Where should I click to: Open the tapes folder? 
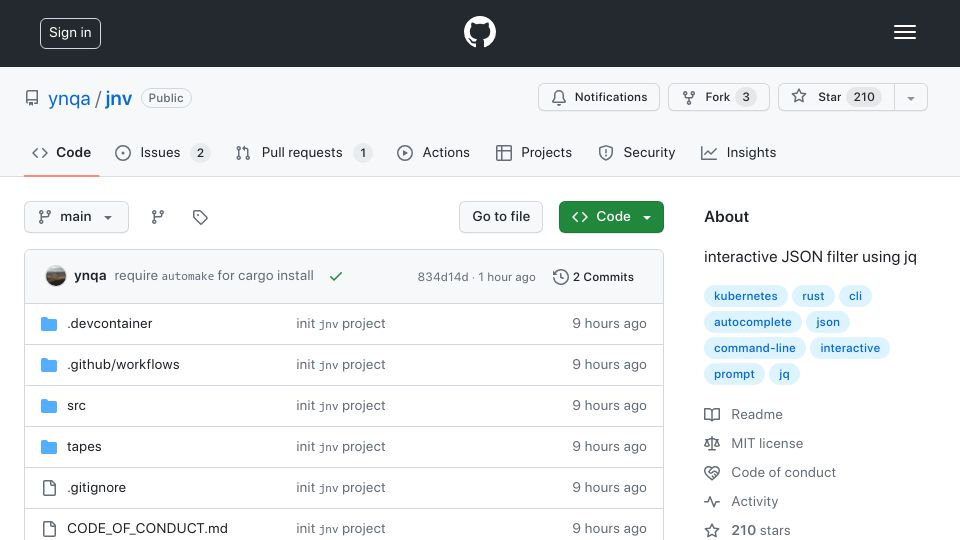point(84,446)
